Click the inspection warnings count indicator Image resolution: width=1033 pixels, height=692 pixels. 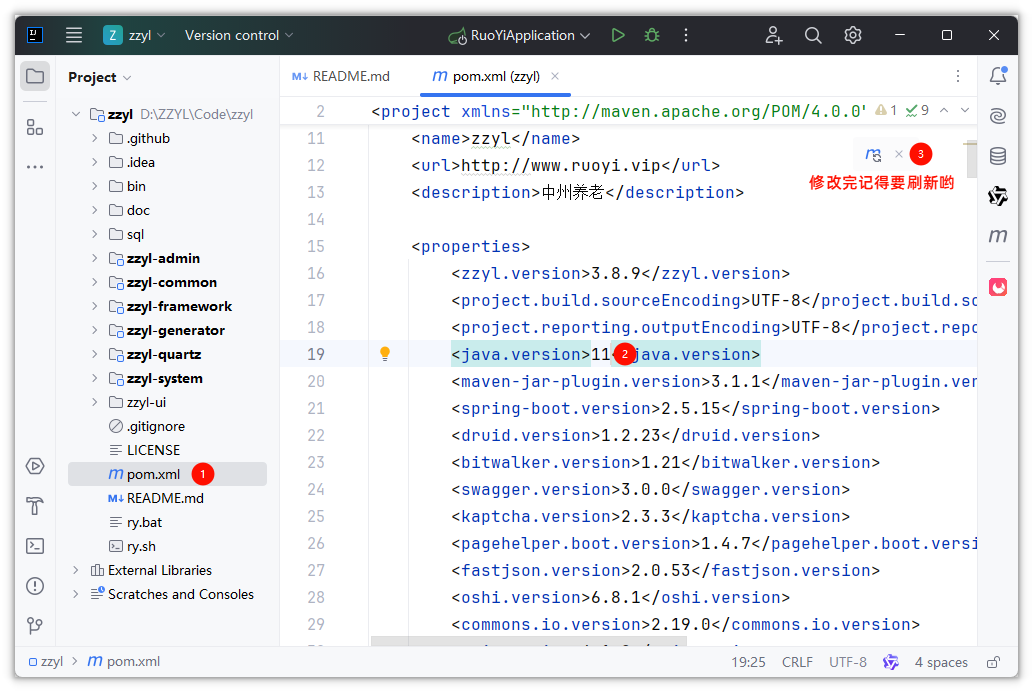pos(885,111)
